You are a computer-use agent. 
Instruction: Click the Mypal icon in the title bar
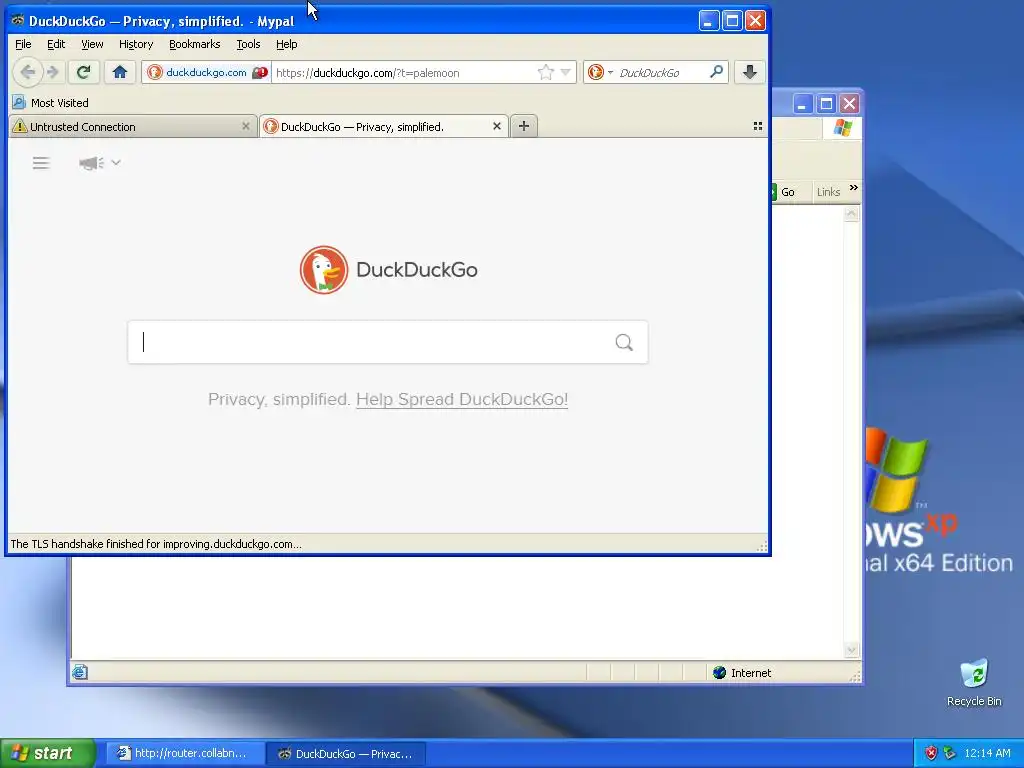(18, 20)
